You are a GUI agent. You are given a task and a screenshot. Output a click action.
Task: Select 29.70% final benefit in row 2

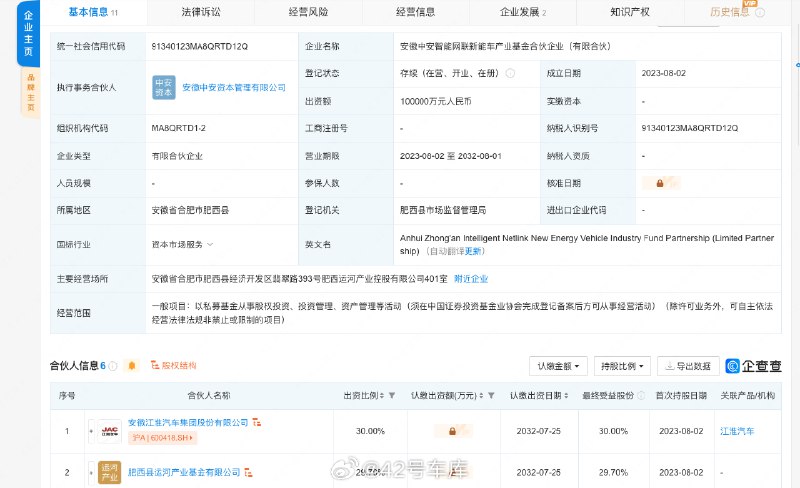coord(613,473)
